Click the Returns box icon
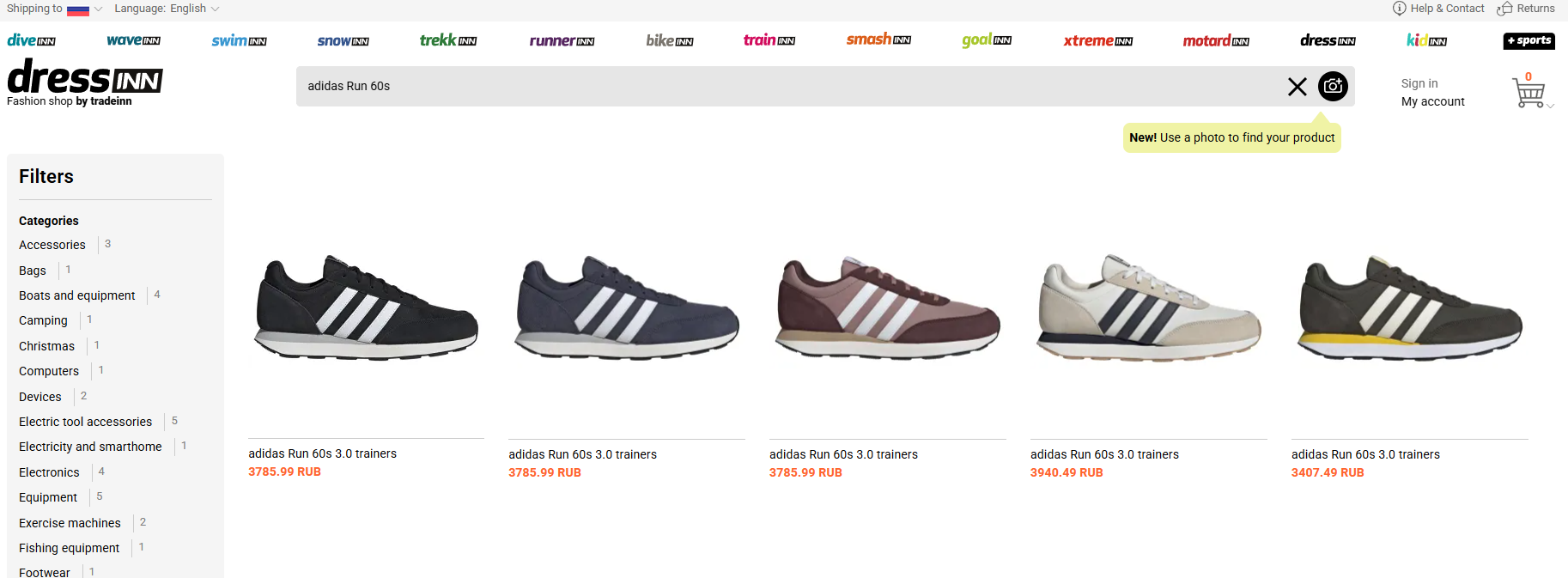 tap(1504, 9)
